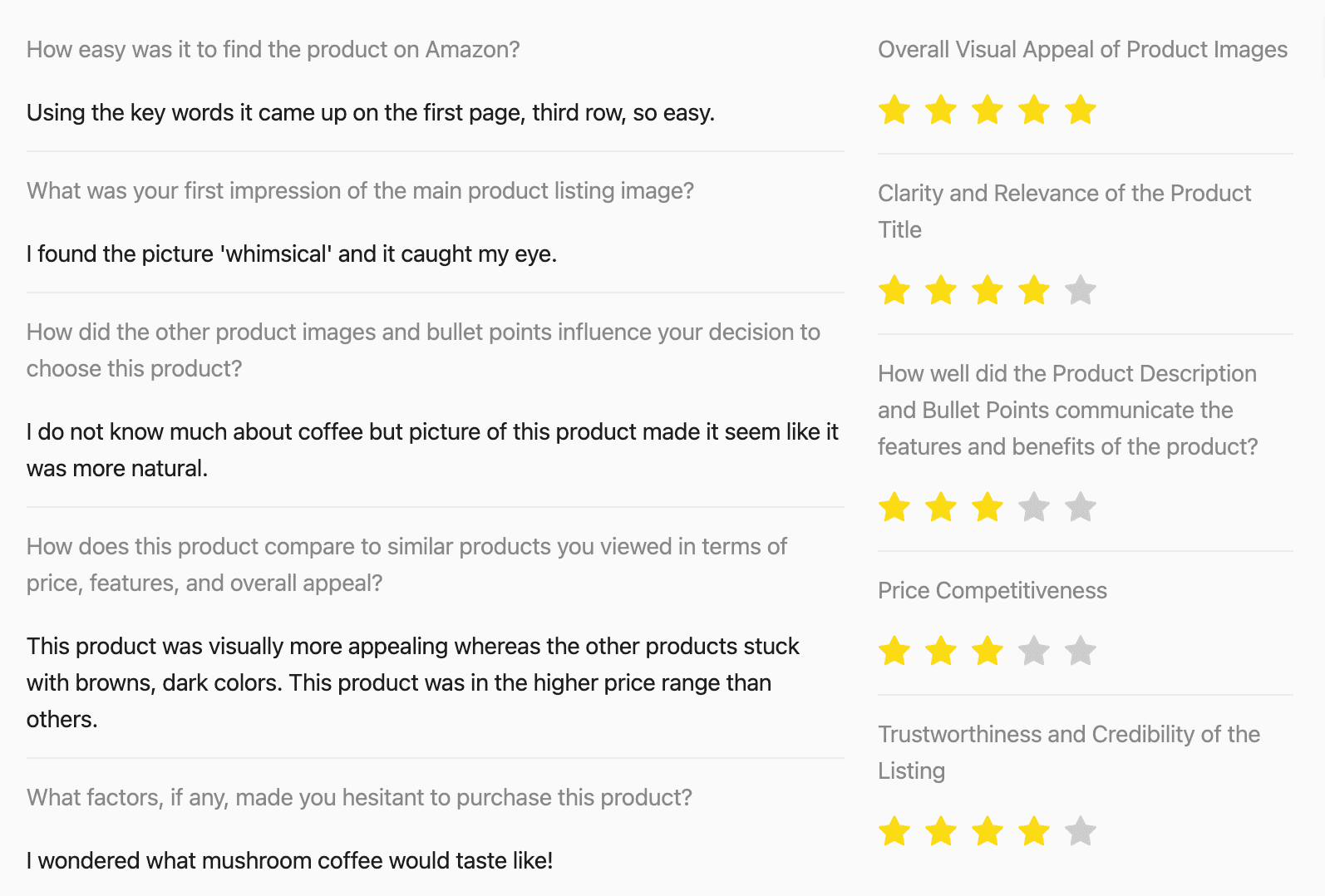Click the third star under Overall Visual Appeal
Image resolution: width=1325 pixels, height=896 pixels.
988,110
